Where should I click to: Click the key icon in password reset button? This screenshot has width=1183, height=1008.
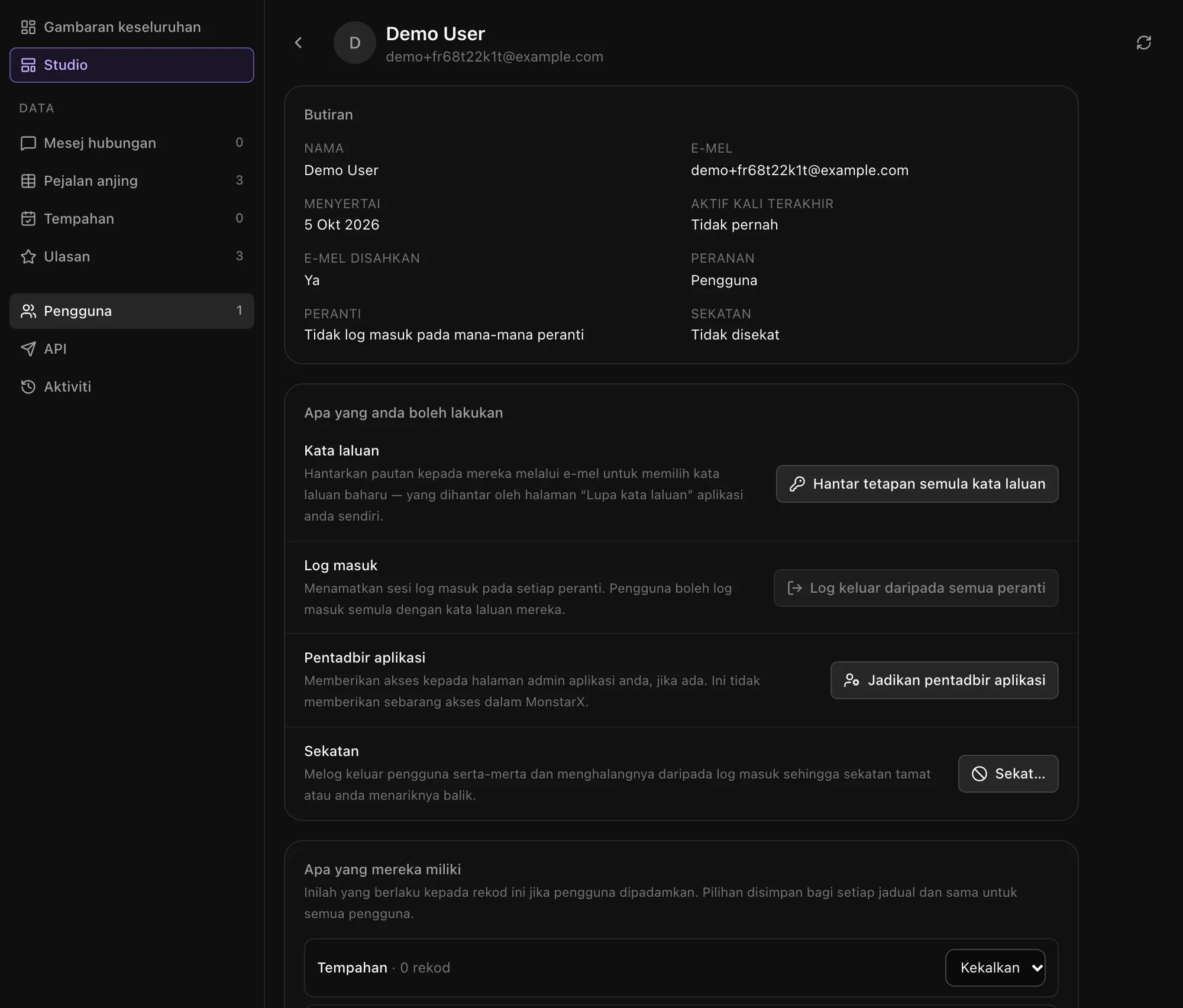[797, 484]
